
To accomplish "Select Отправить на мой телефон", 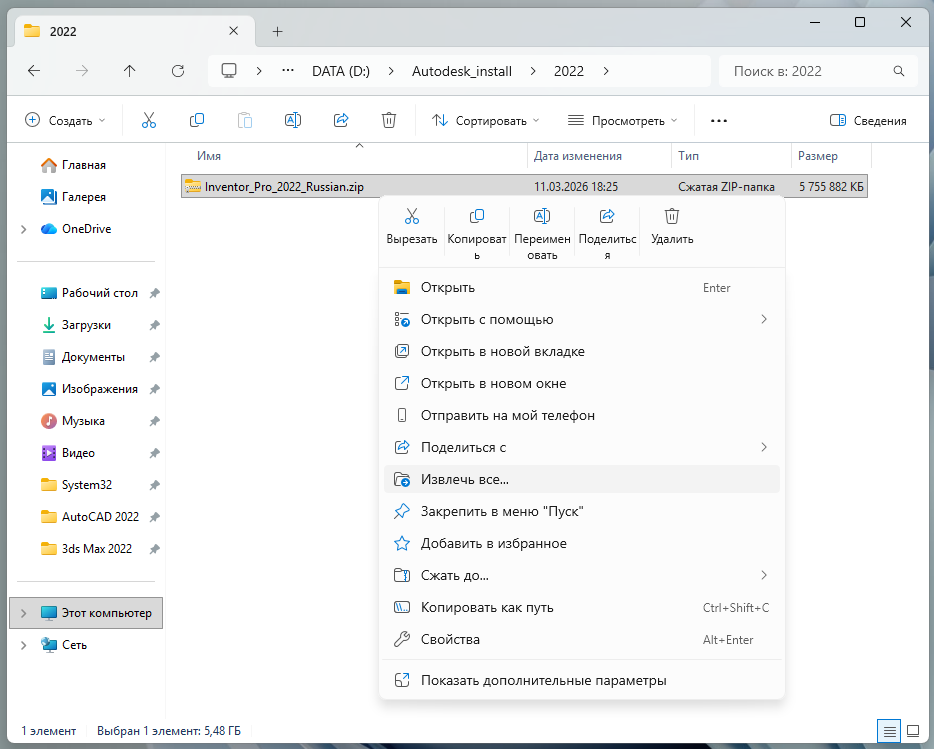I will (582, 415).
